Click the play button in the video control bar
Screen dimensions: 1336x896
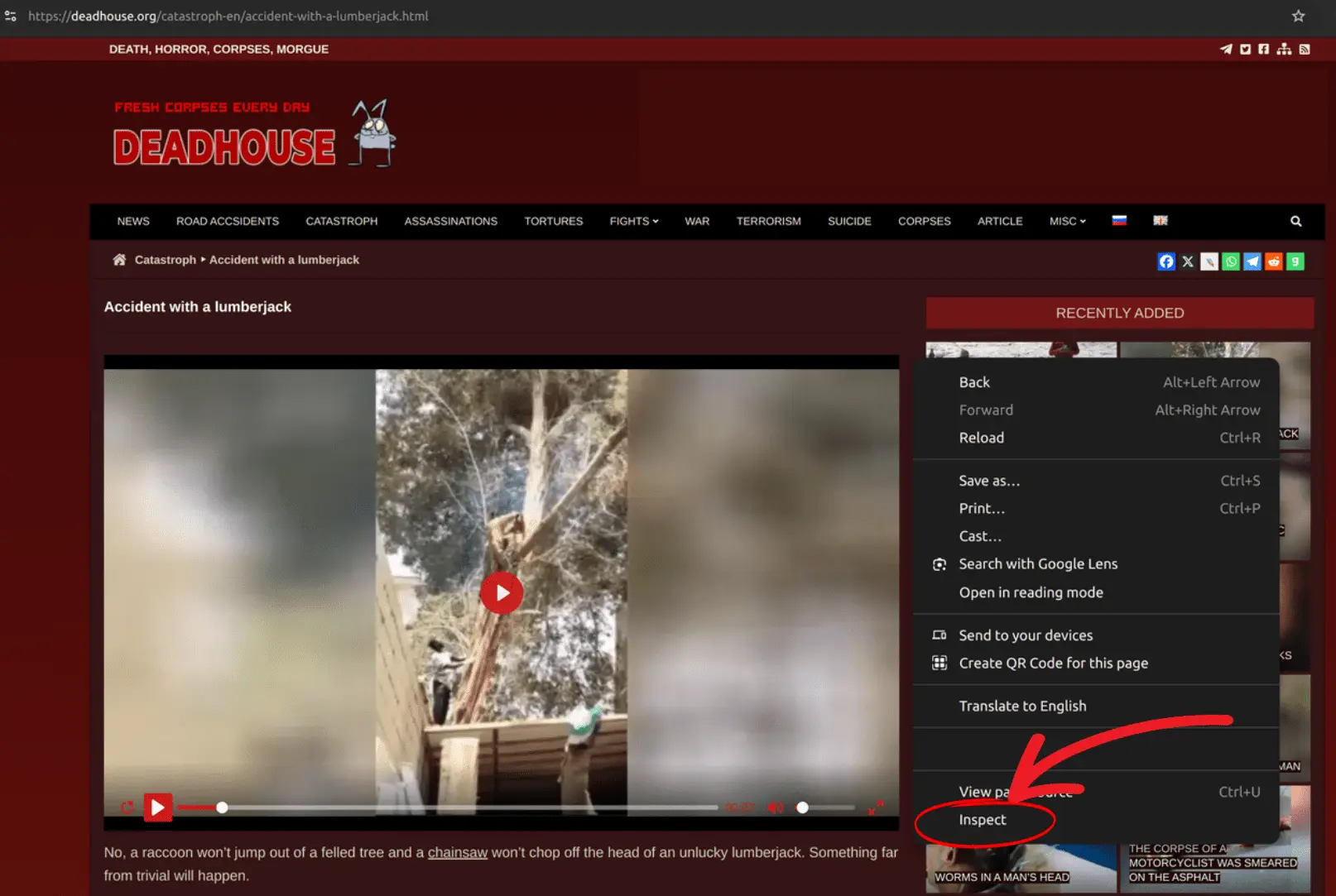(x=157, y=807)
